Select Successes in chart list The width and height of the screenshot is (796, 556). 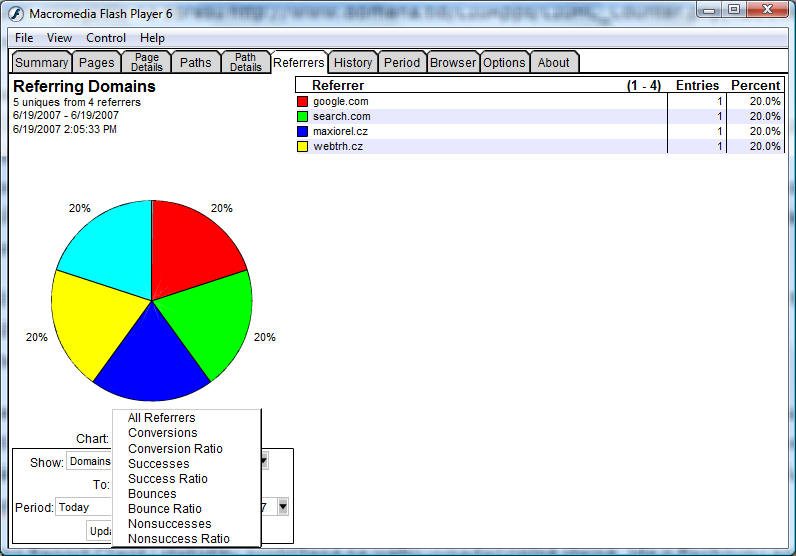coord(158,464)
